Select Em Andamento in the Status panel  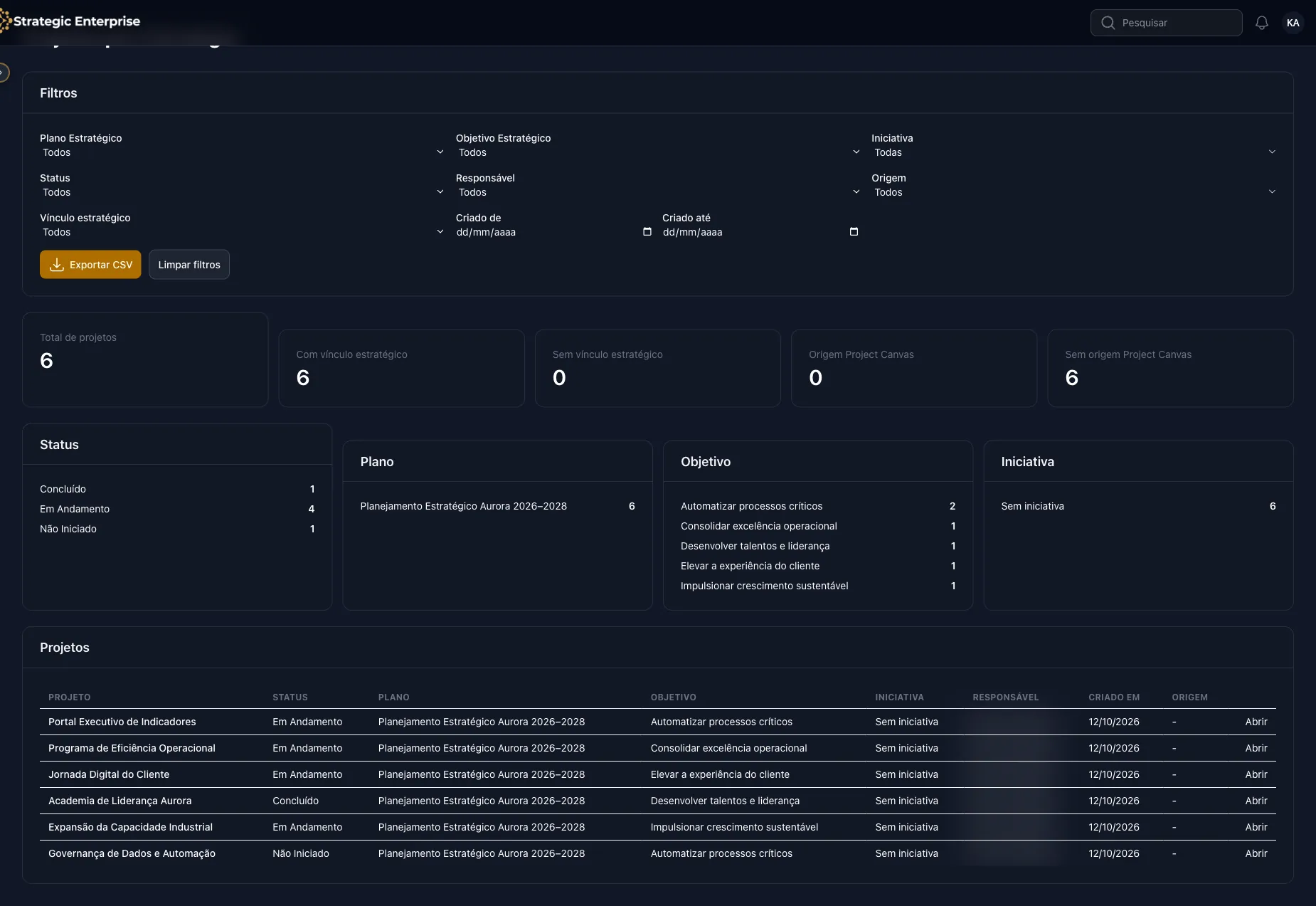coord(177,509)
